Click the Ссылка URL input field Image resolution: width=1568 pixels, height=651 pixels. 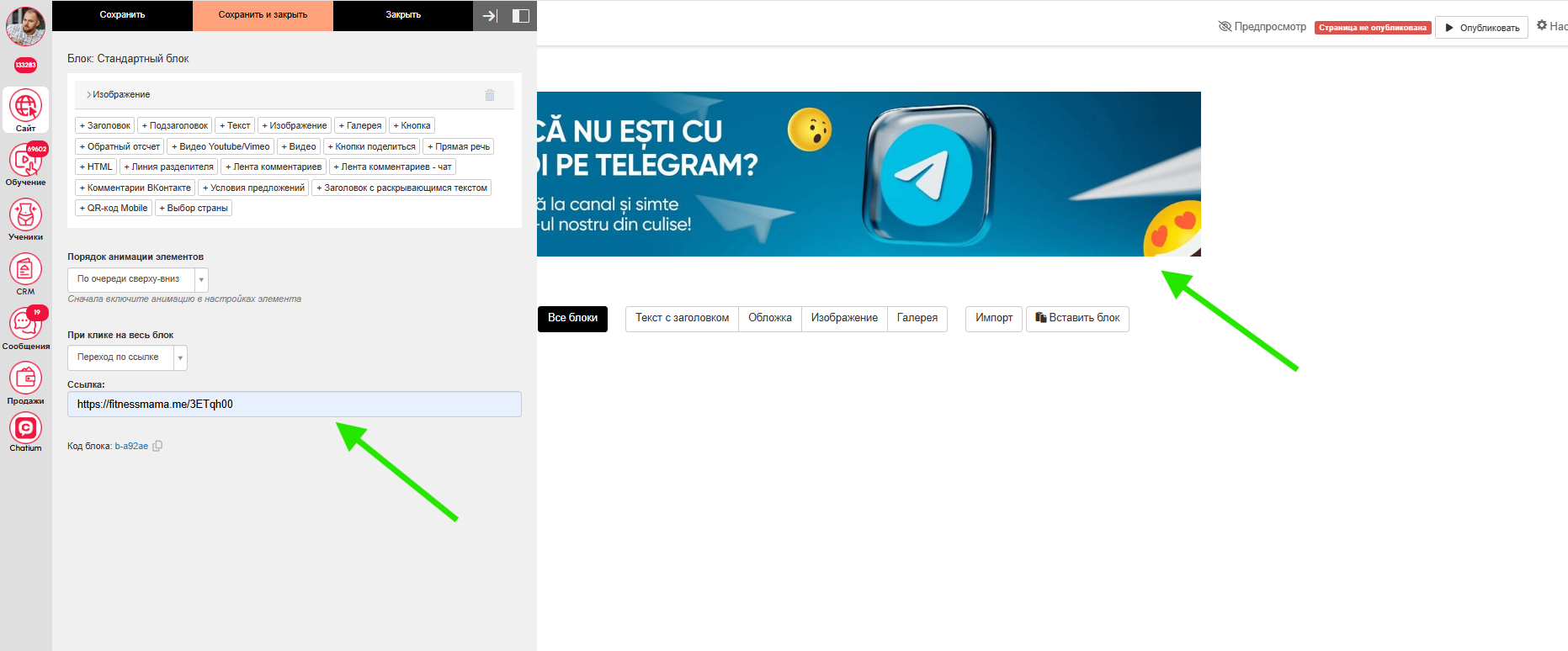point(295,405)
